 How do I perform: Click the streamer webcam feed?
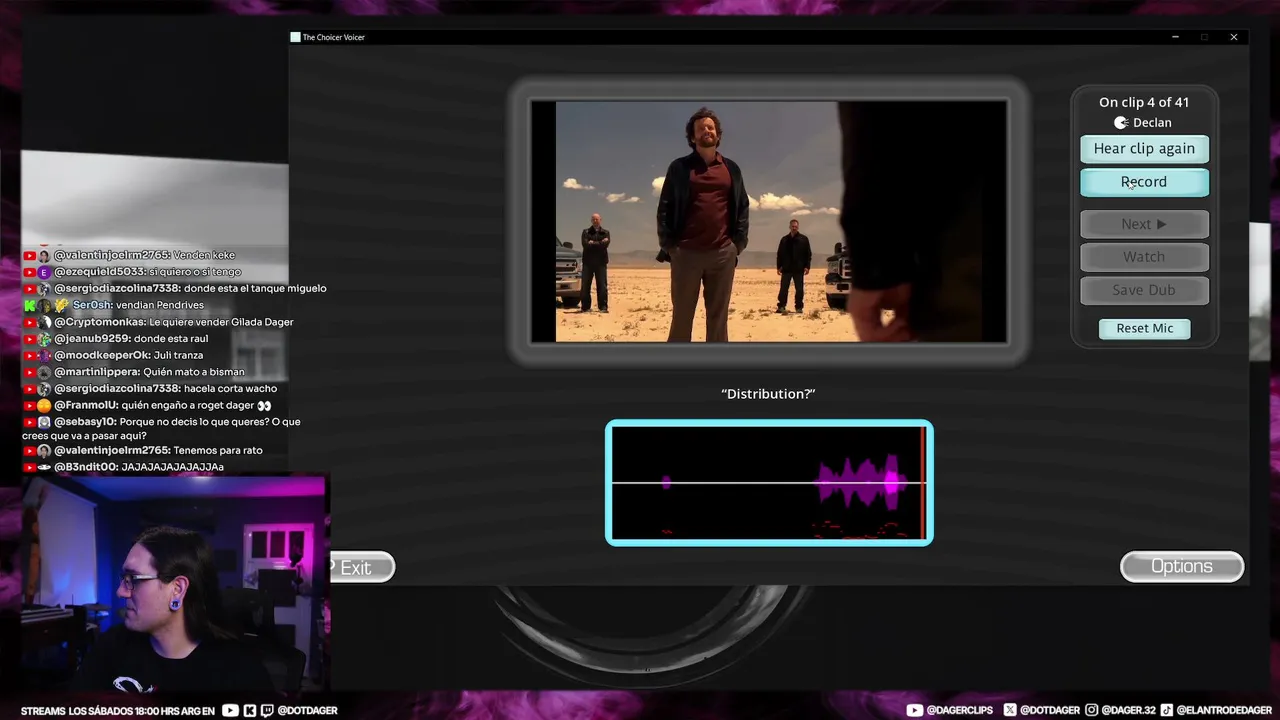pyautogui.click(x=176, y=583)
